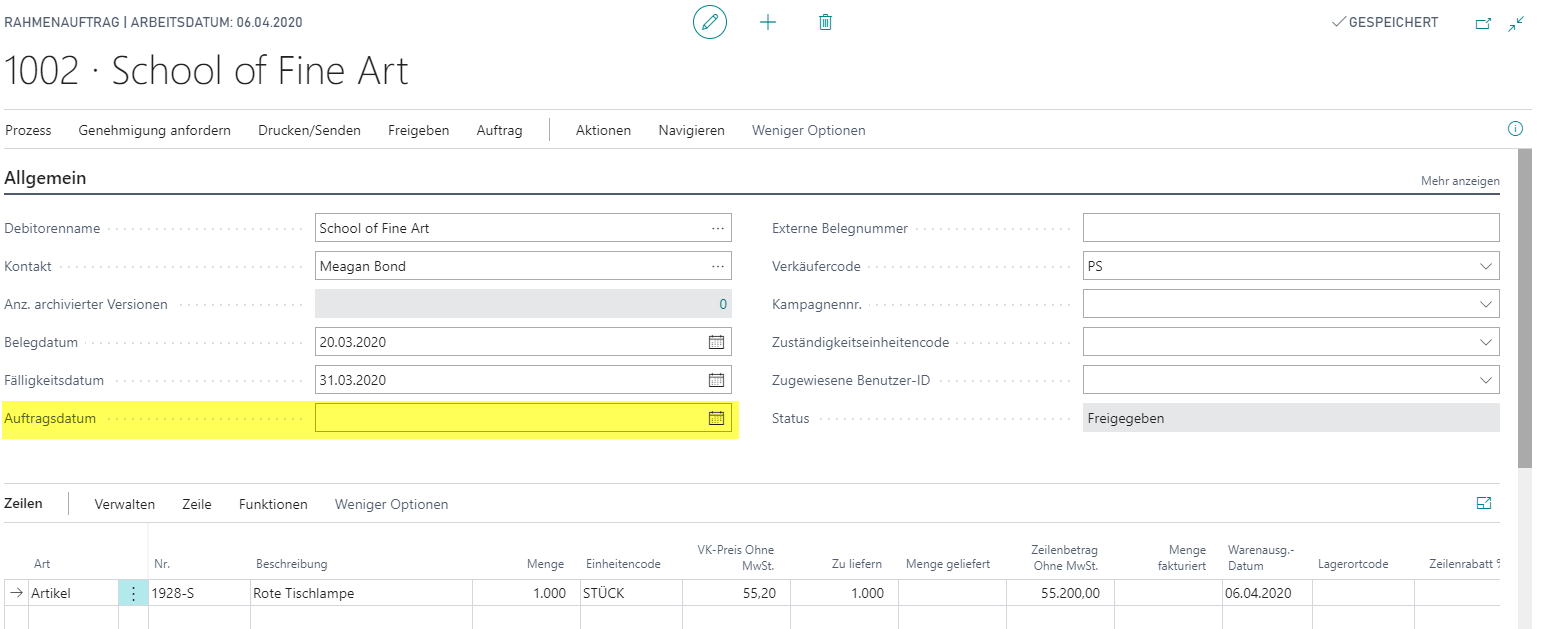Expand Verkäufercode dropdown
The width and height of the screenshot is (1543, 629).
[1484, 267]
